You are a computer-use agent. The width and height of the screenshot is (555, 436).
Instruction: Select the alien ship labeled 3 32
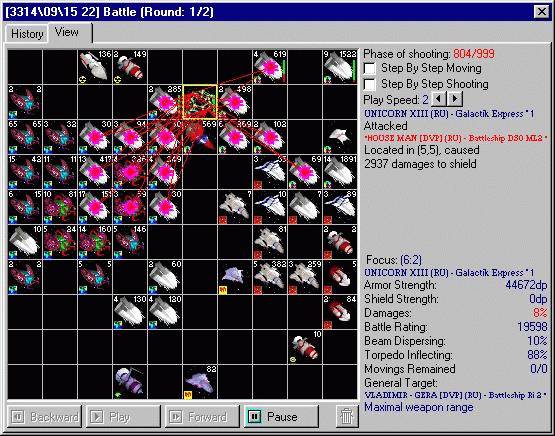click(x=60, y=137)
